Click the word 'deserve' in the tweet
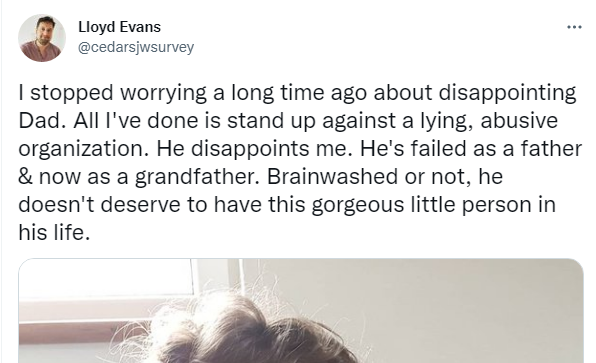Viewport: 596px width, 363px height. pos(140,205)
